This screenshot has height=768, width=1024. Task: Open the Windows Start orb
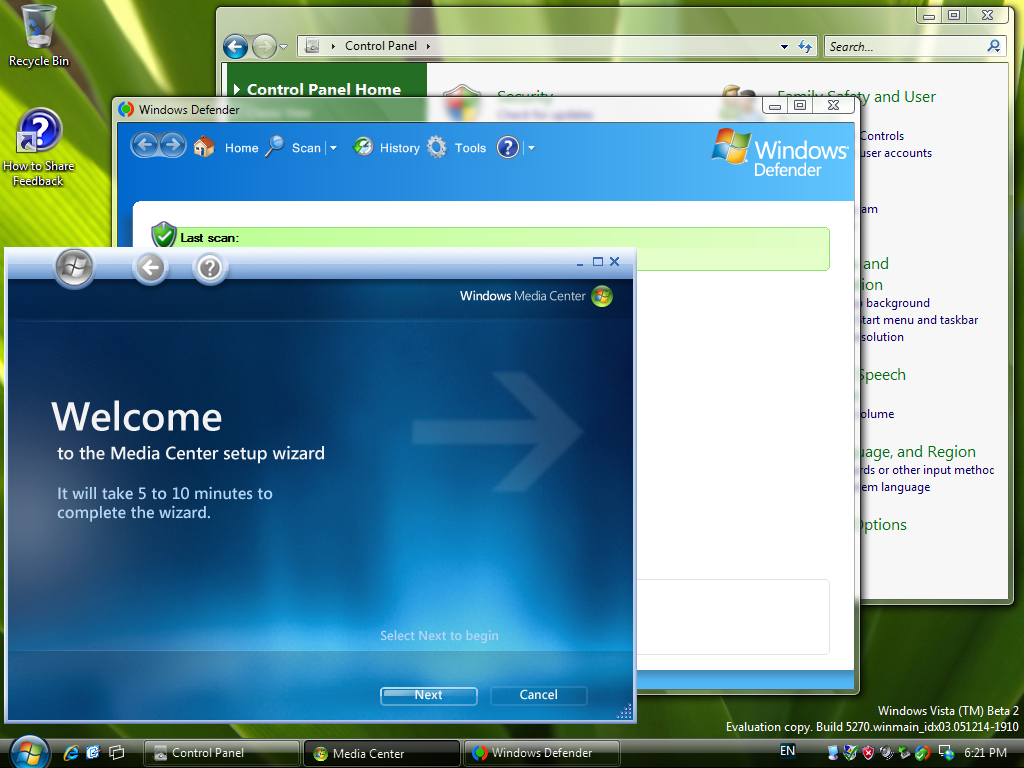(29, 752)
